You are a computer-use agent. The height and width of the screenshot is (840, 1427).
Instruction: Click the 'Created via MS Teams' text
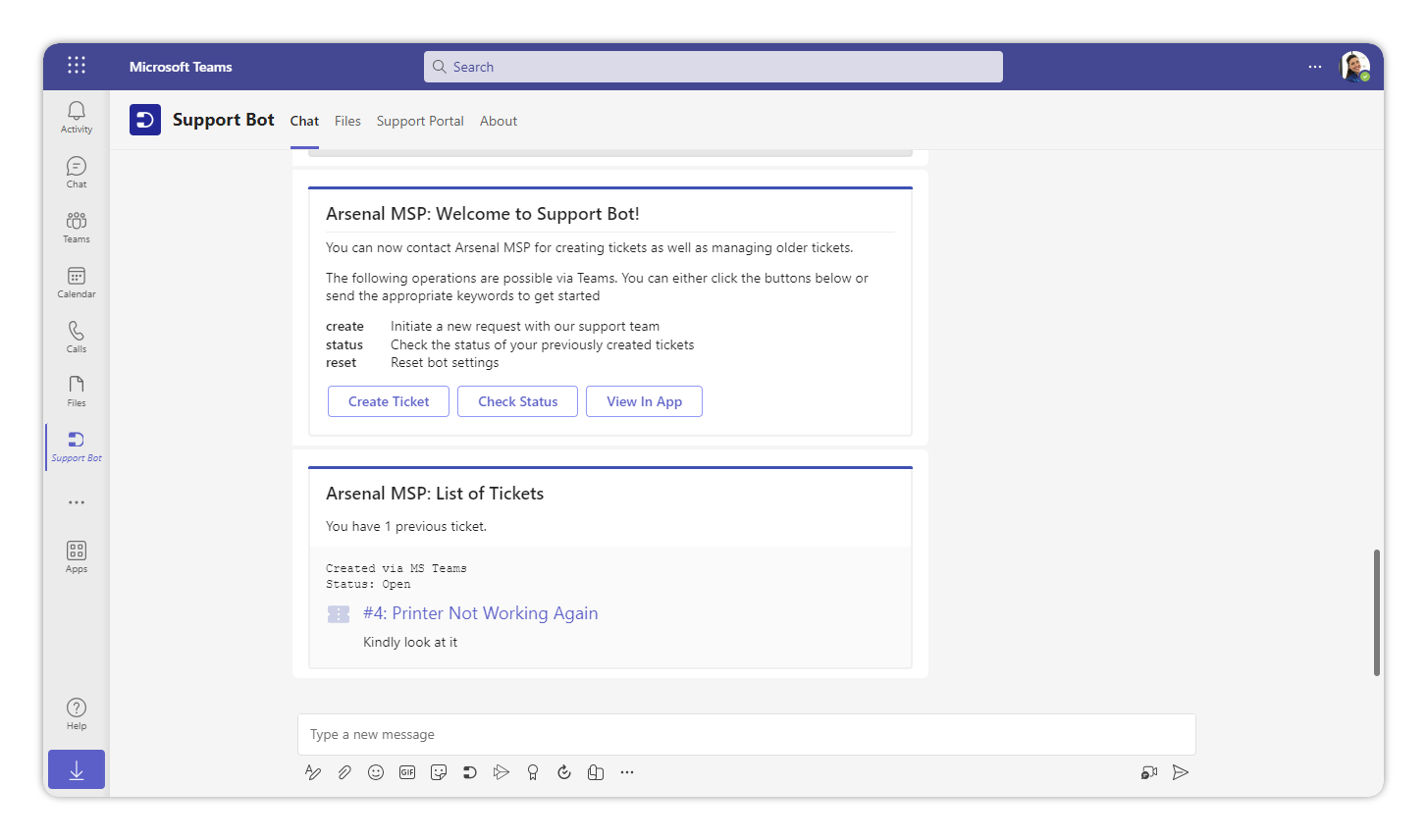click(x=396, y=568)
